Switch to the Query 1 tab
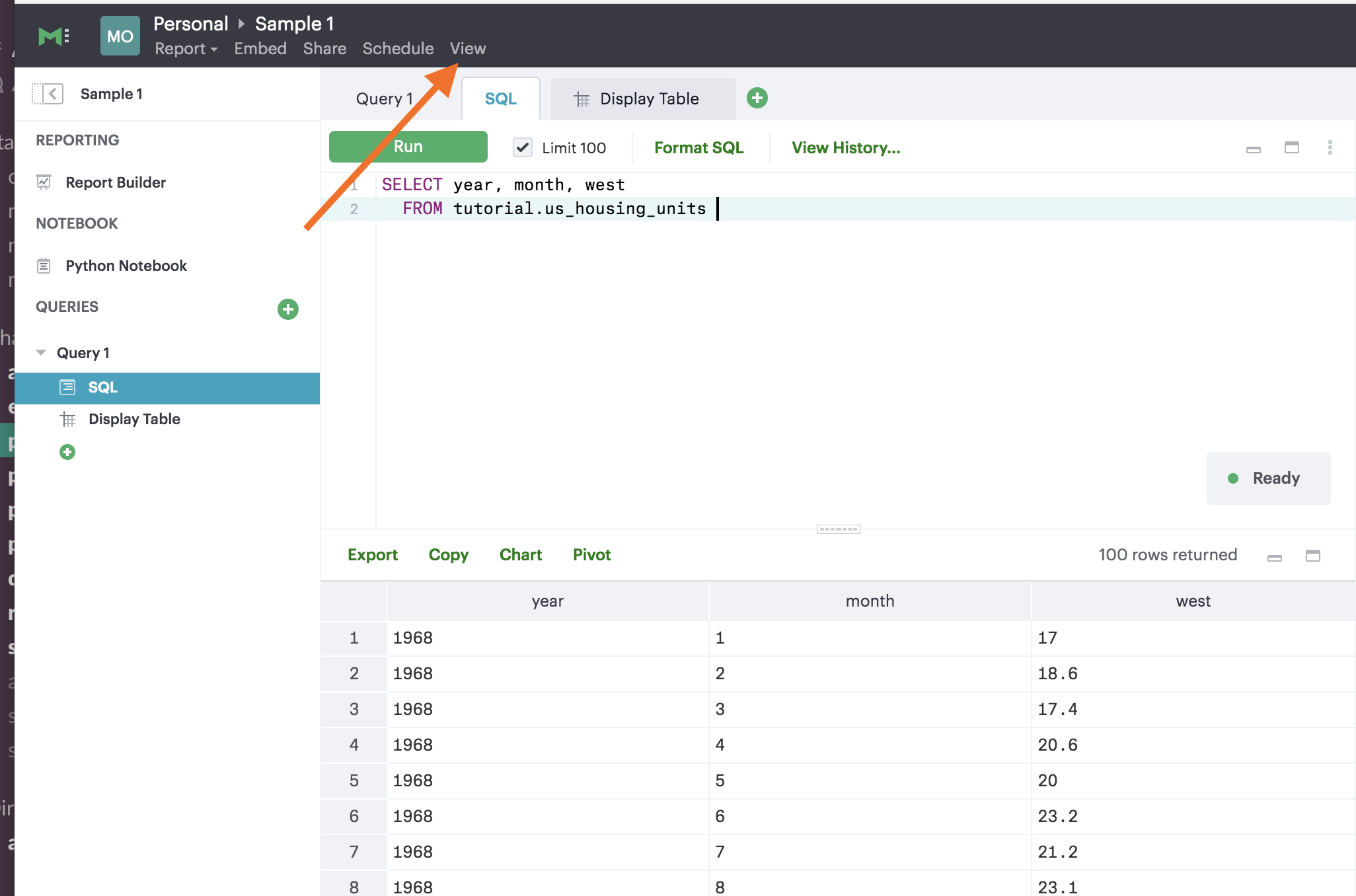 [385, 98]
